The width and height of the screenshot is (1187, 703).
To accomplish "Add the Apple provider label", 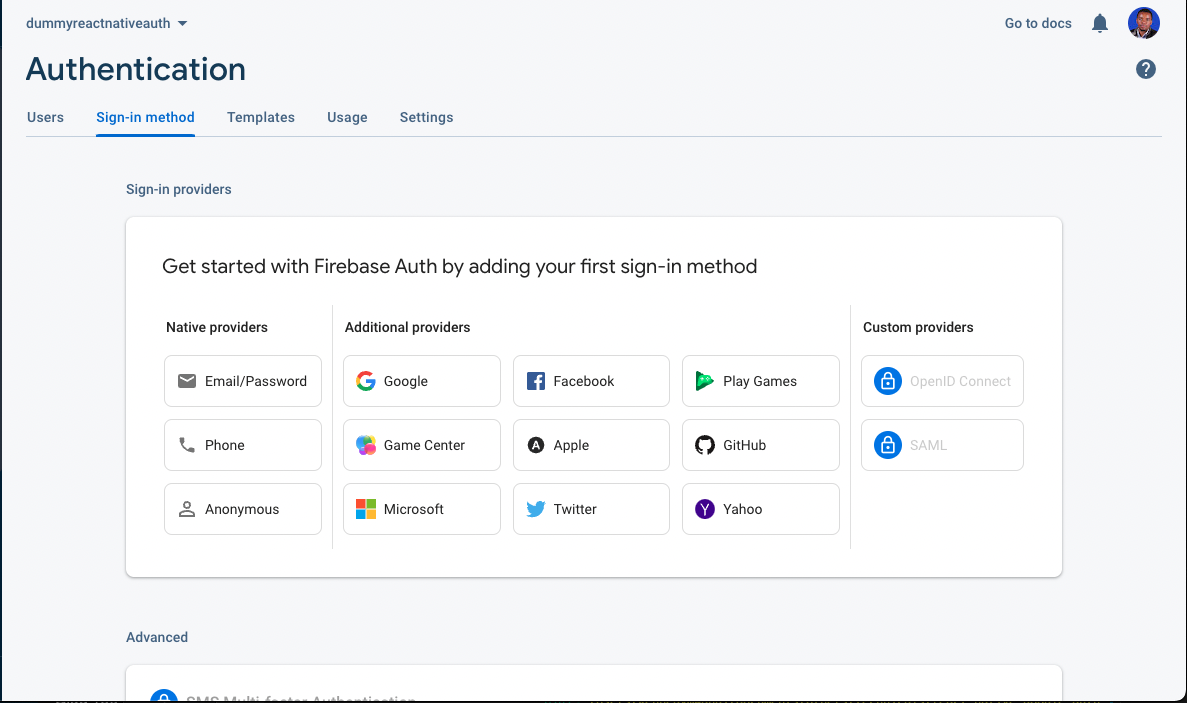I will point(571,446).
